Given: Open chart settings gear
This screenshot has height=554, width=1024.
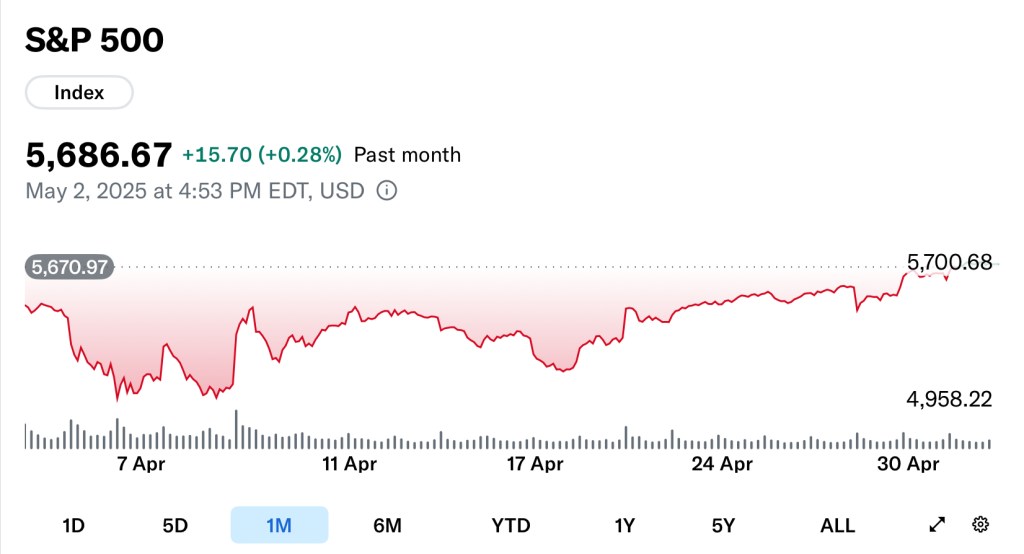Looking at the screenshot, I should tap(981, 525).
